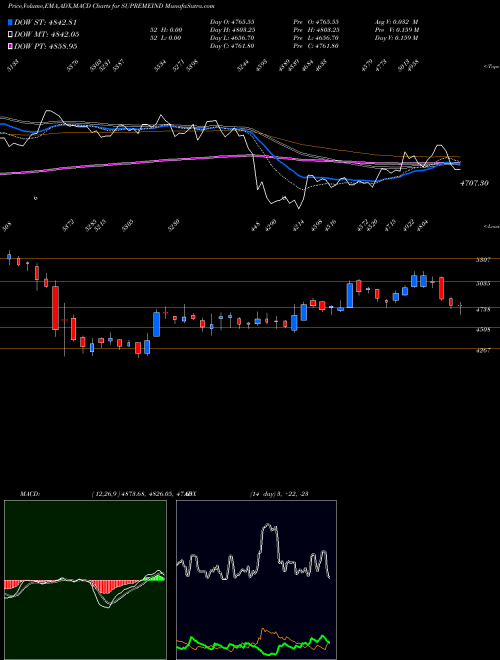This screenshot has width=500, height=660.
Task: Click the lowest dip of the white EMA price line
Action: [300, 208]
